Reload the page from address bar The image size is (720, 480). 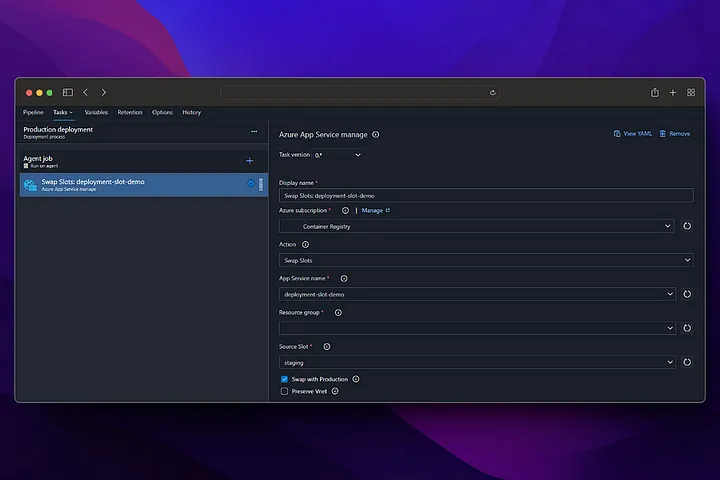(x=493, y=92)
